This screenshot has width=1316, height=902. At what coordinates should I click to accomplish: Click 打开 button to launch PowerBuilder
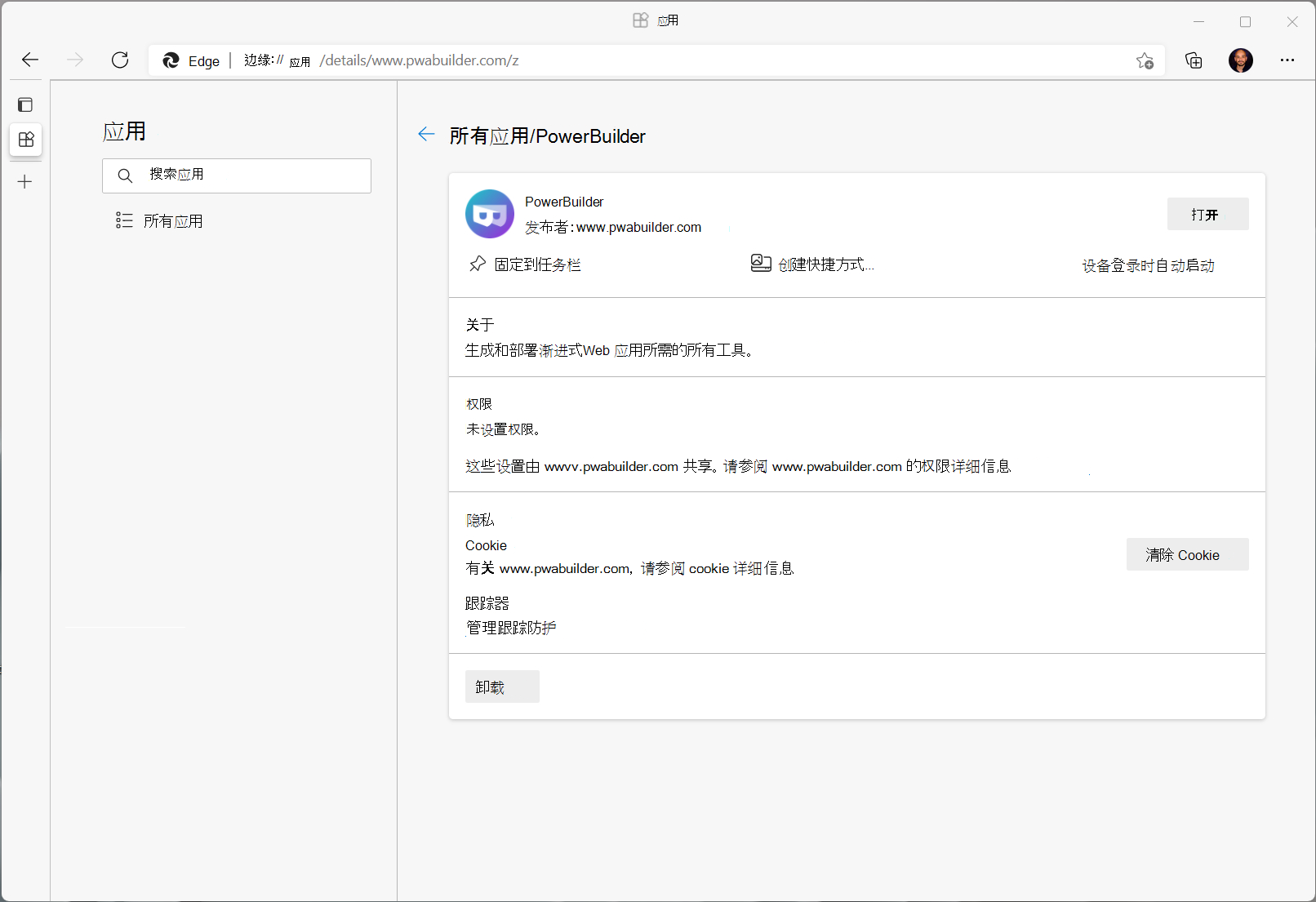(x=1207, y=214)
